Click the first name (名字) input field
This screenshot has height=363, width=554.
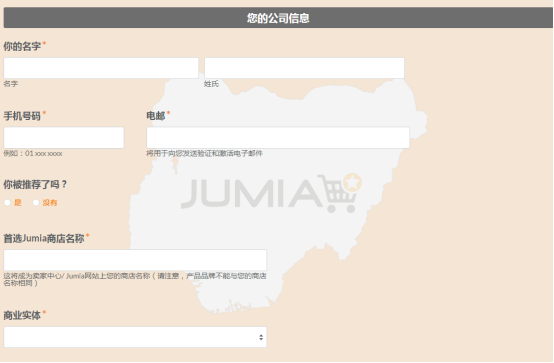click(101, 68)
